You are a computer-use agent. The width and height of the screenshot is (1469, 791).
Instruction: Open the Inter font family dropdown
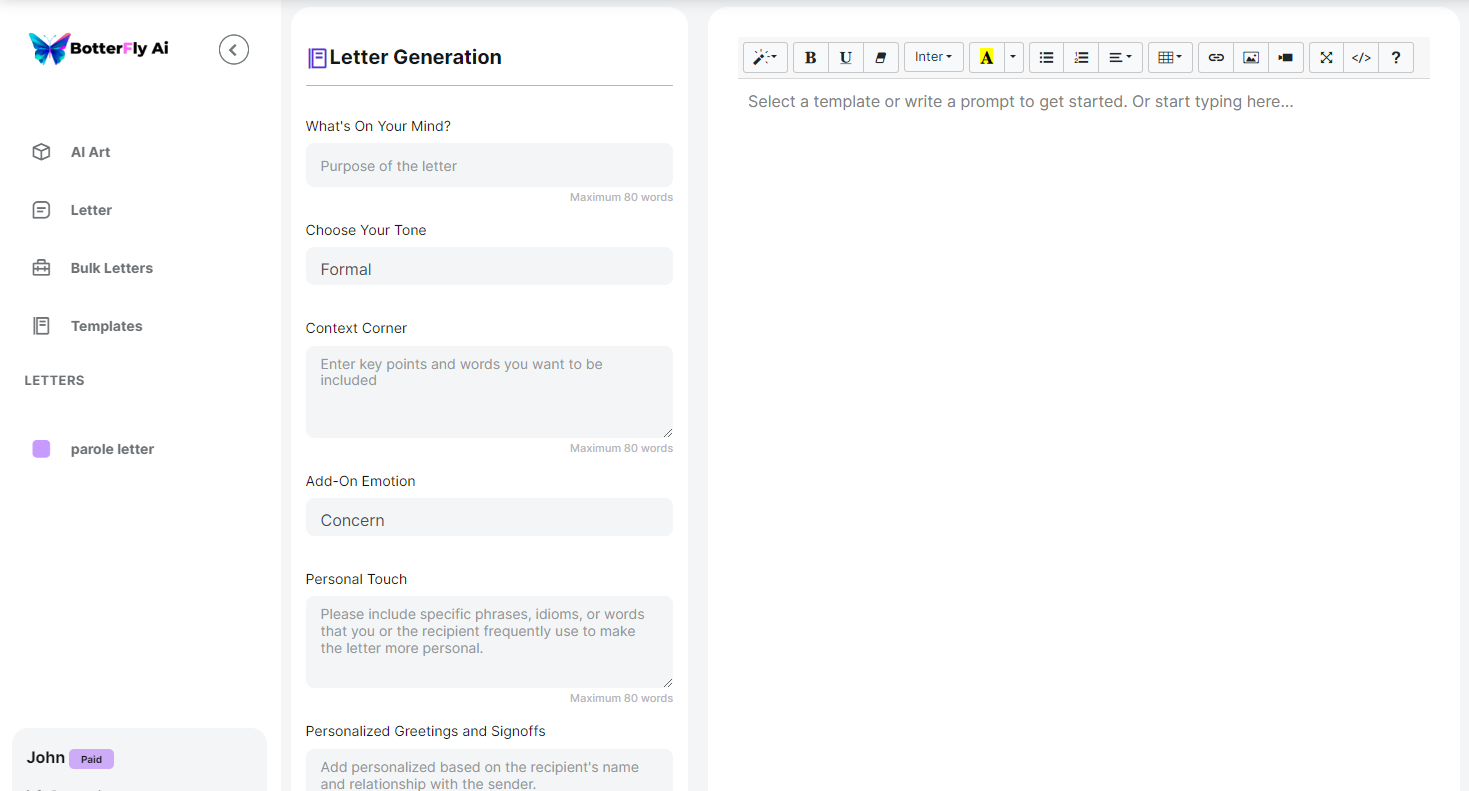(x=933, y=58)
